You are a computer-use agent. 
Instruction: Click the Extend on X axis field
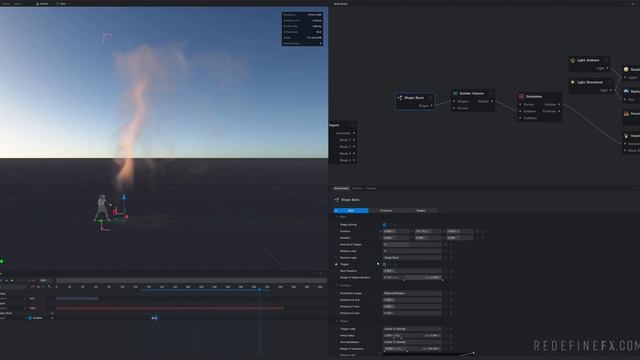412,300
